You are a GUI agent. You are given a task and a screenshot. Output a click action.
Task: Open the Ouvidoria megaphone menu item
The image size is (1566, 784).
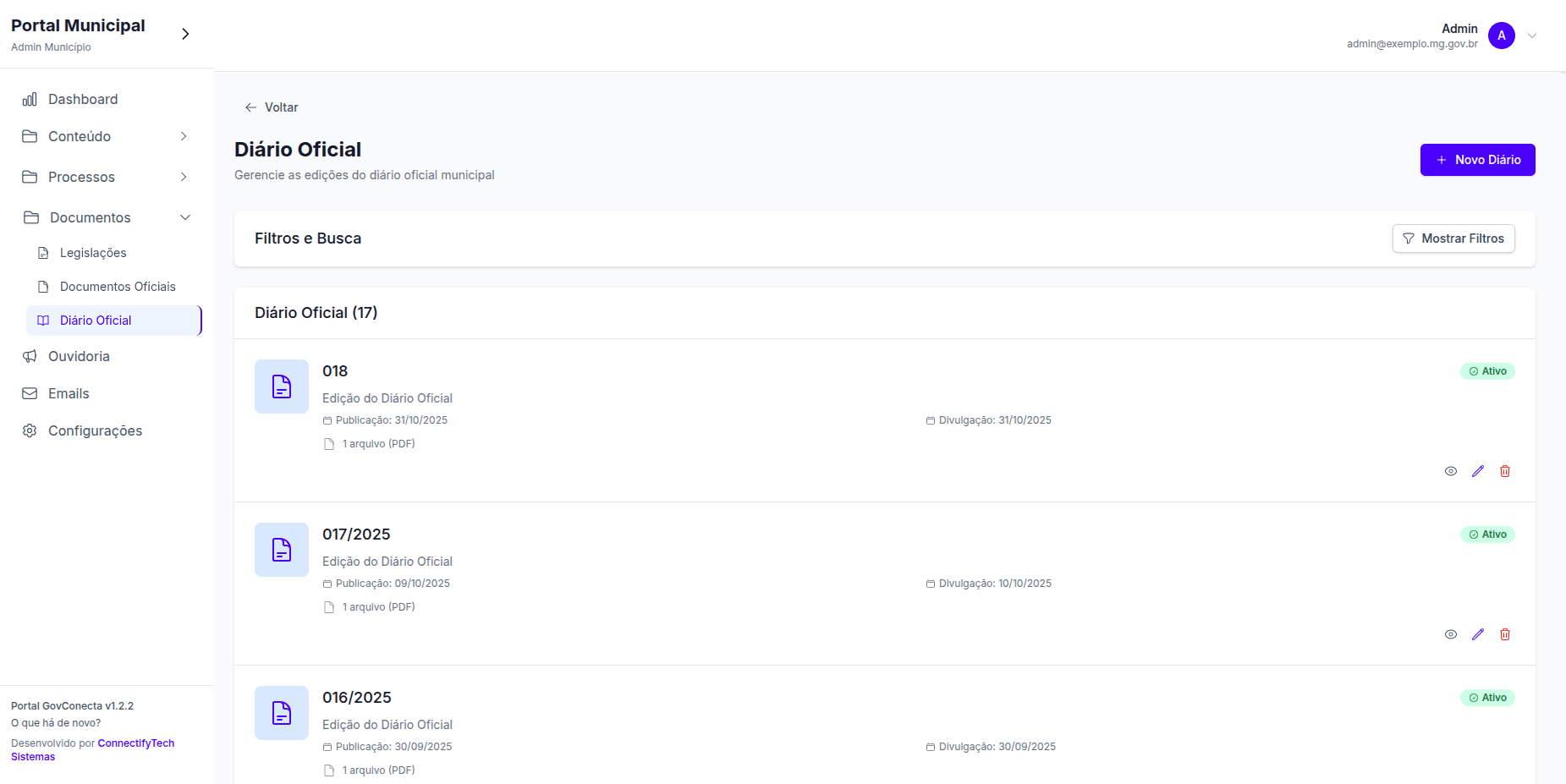[x=78, y=356]
